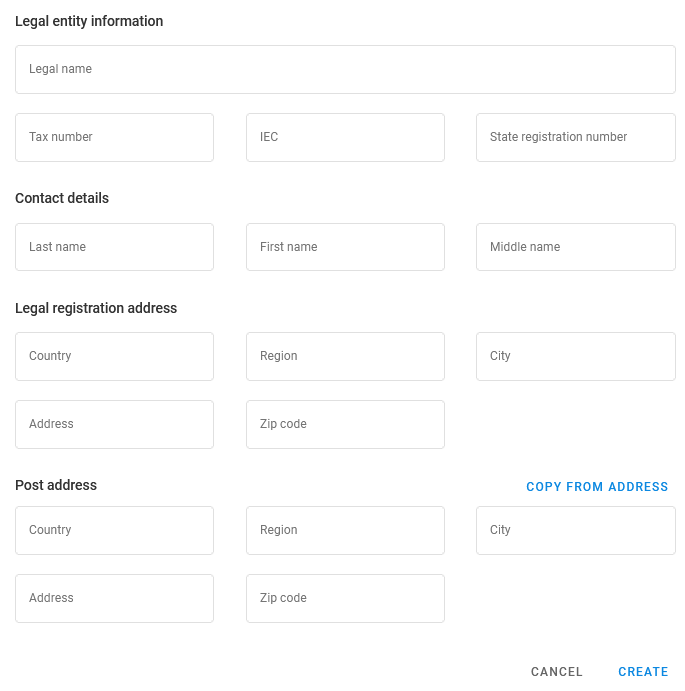Click the Create button
The height and width of the screenshot is (691, 685).
click(643, 672)
